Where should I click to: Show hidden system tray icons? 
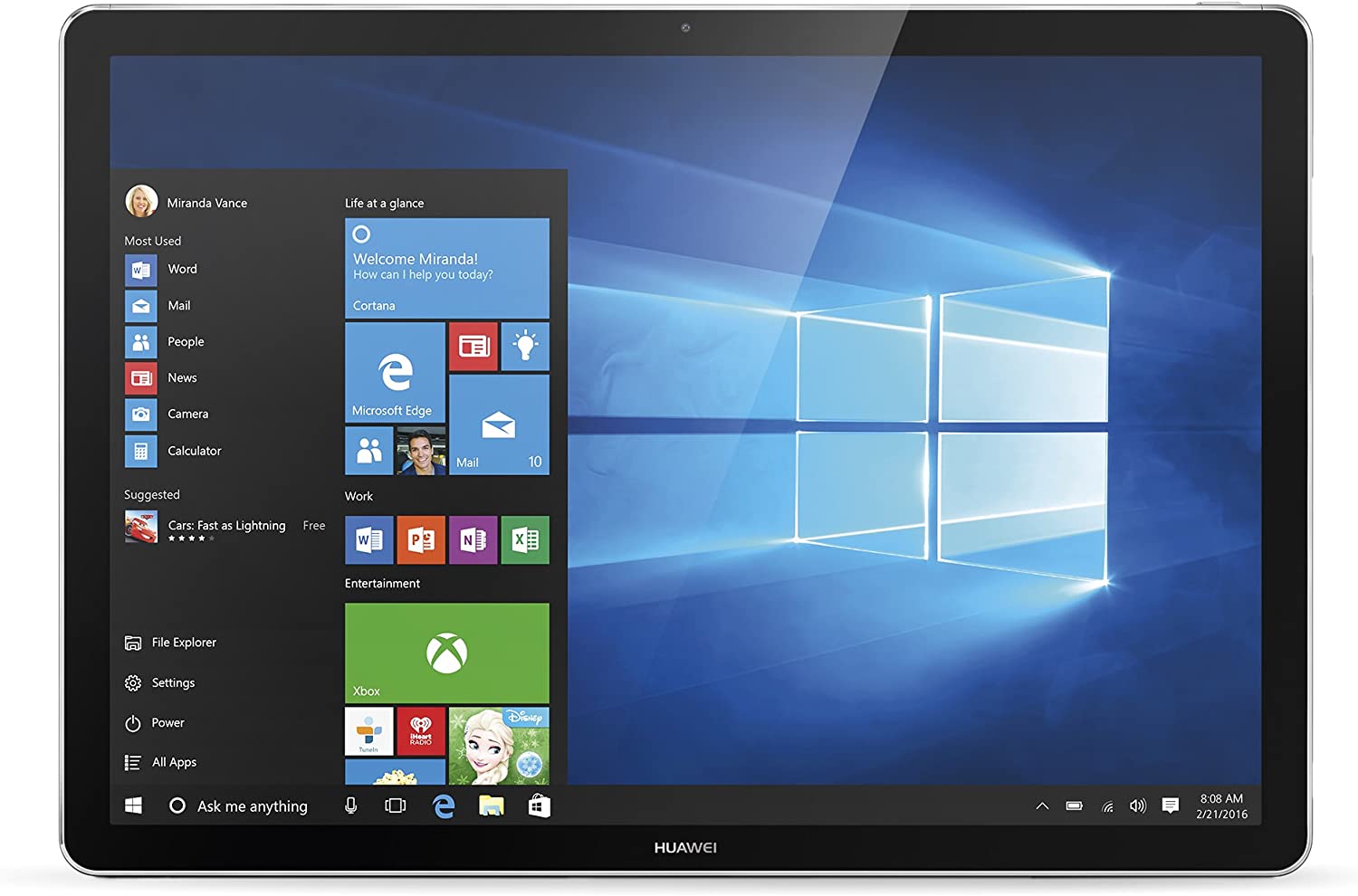tap(1042, 805)
